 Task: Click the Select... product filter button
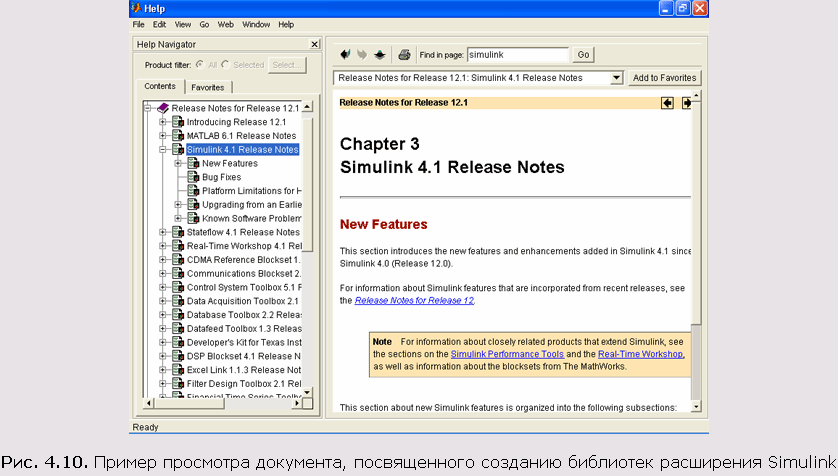(287, 65)
